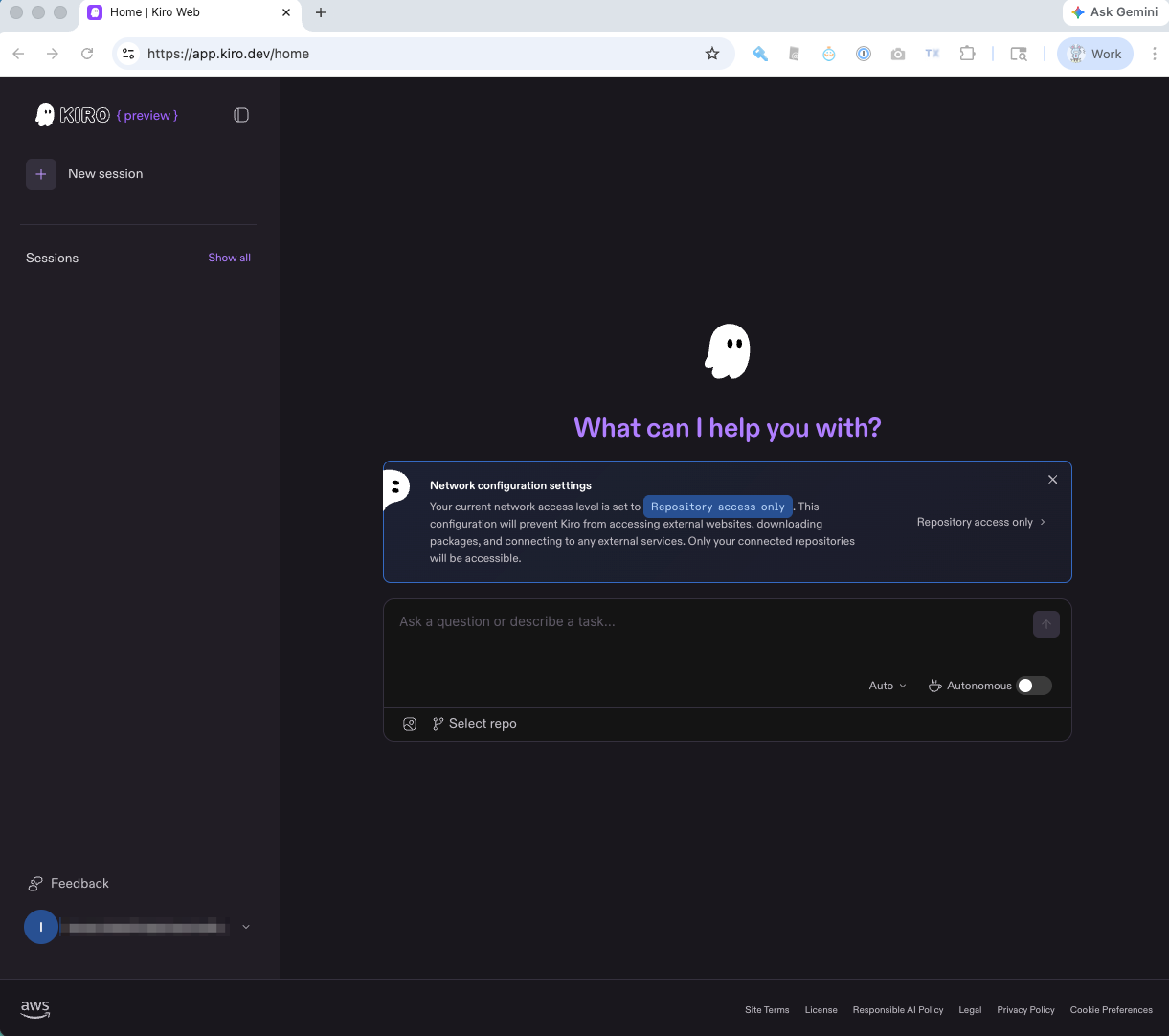This screenshot has height=1036, width=1169.
Task: Click the What can I help heading
Action: point(728,427)
